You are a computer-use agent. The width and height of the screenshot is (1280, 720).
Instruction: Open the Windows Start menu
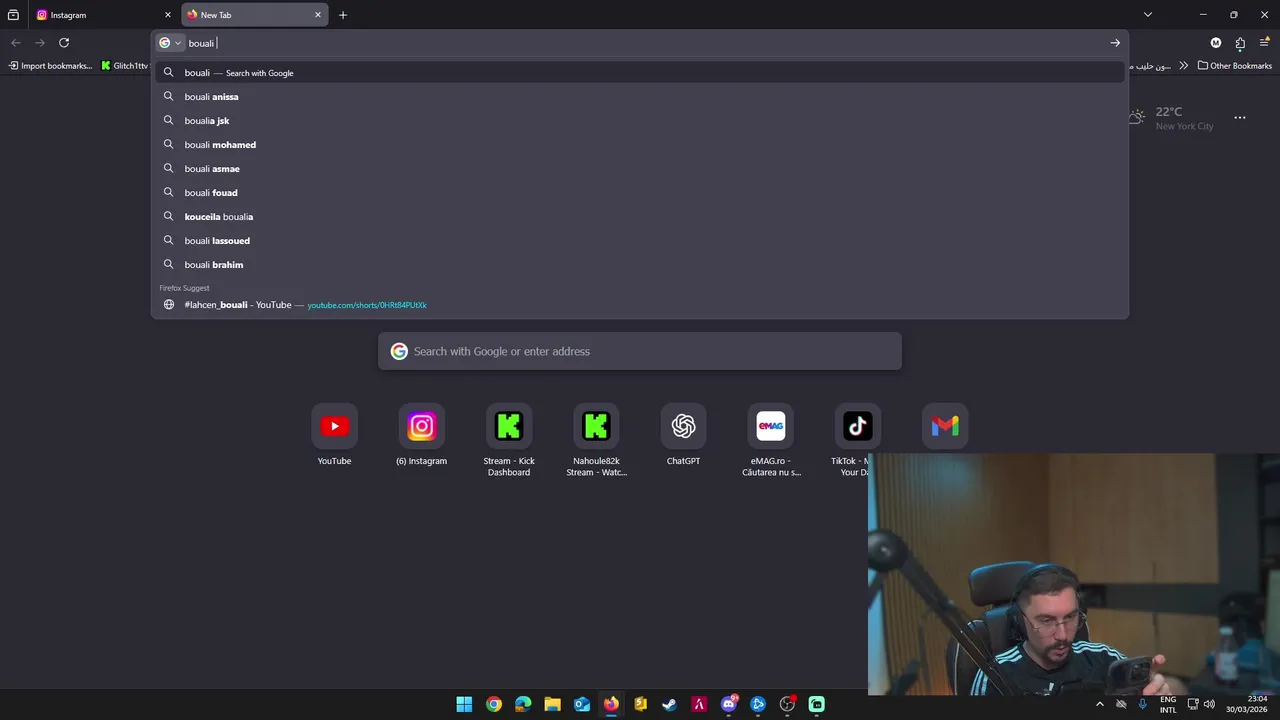point(464,704)
